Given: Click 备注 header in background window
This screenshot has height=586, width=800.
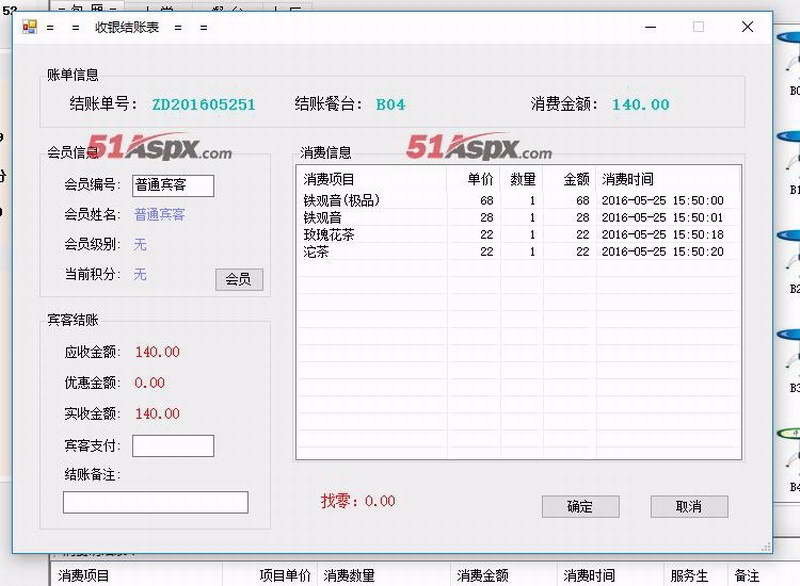Looking at the screenshot, I should coord(747,576).
